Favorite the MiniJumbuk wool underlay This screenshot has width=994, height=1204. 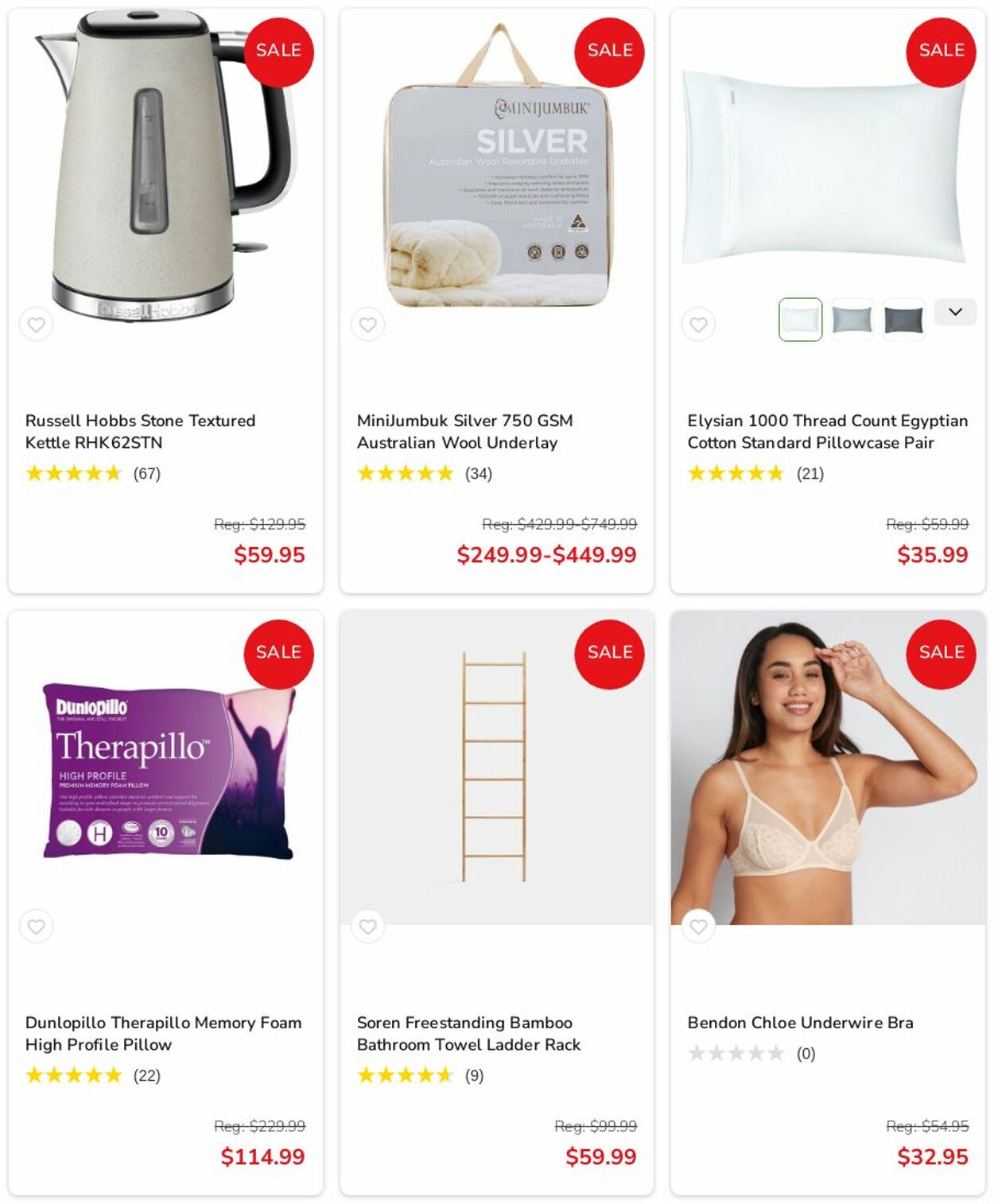(367, 324)
